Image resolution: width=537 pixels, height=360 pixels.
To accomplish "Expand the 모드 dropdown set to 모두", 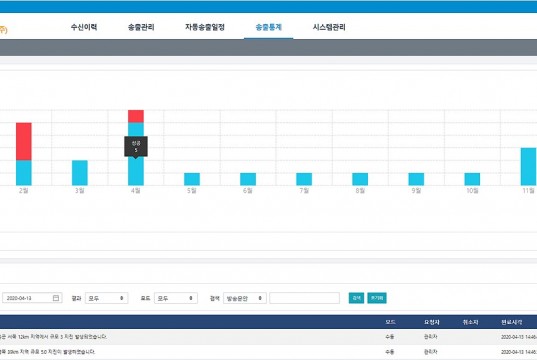I will pos(176,298).
